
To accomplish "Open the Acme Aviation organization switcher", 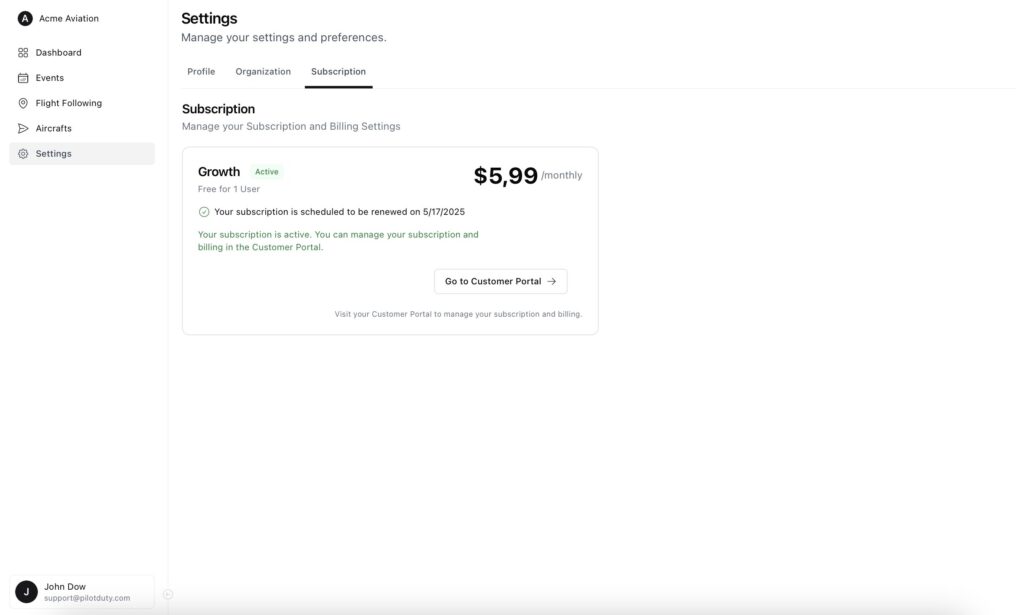I will click(68, 19).
